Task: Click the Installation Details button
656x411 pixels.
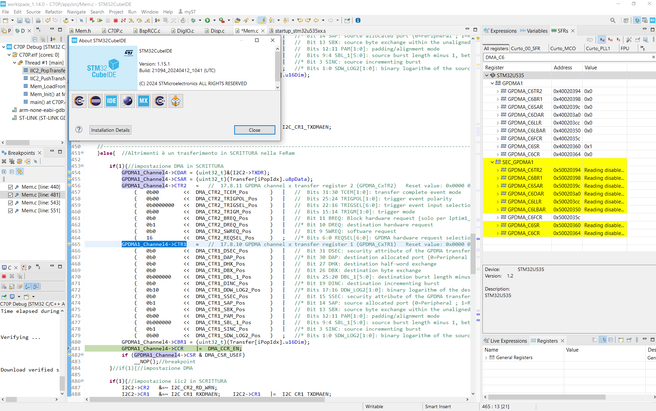Action: point(110,130)
